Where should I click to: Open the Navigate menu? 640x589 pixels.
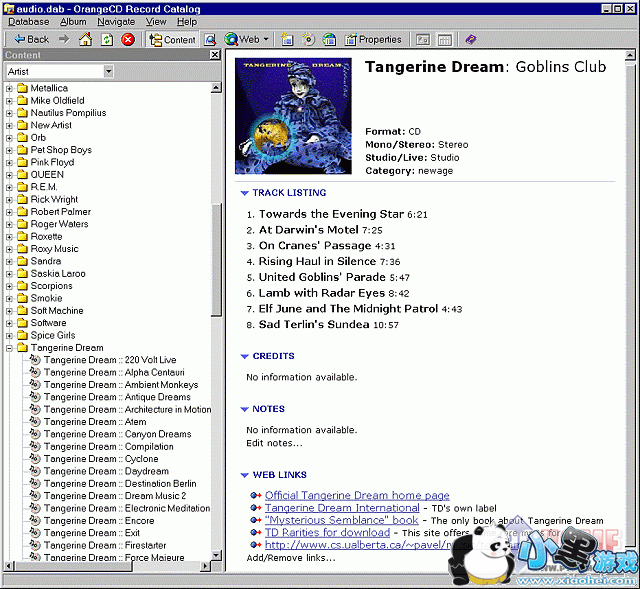116,21
